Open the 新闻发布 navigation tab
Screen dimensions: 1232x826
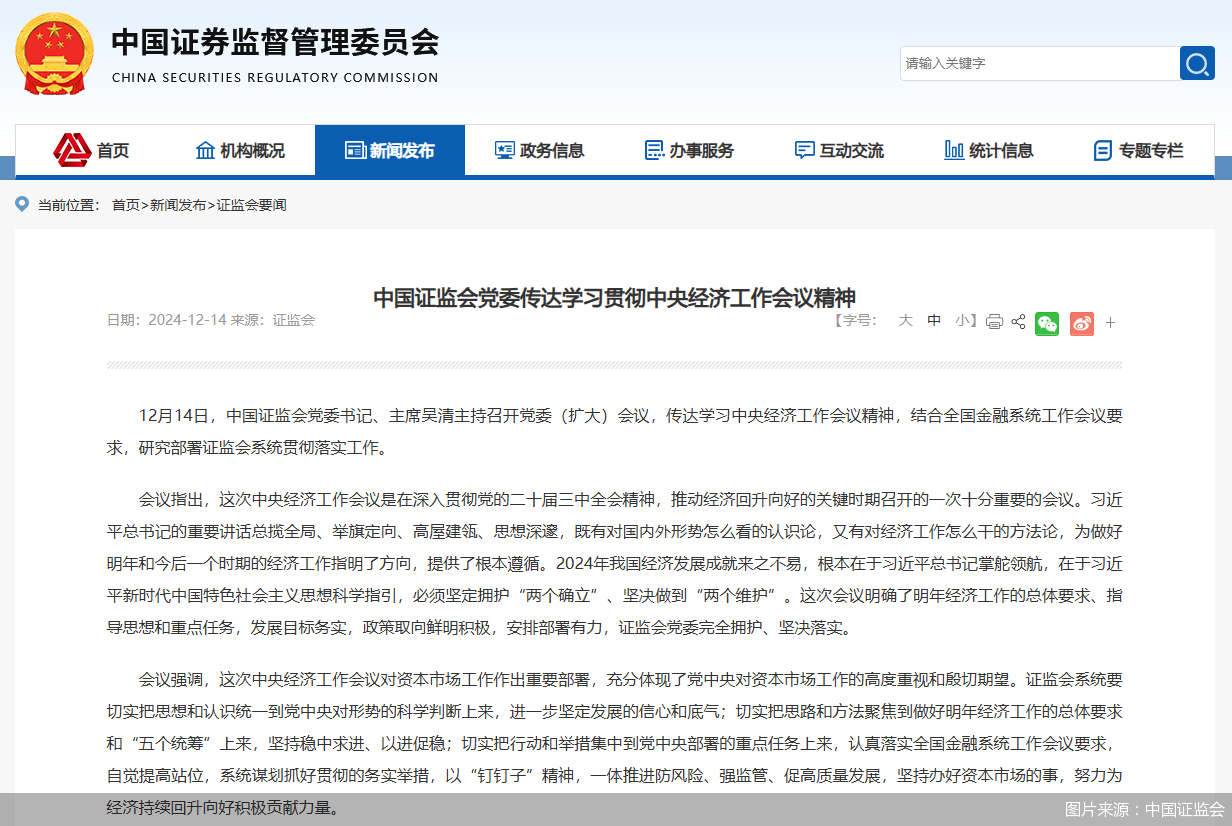tap(390, 150)
